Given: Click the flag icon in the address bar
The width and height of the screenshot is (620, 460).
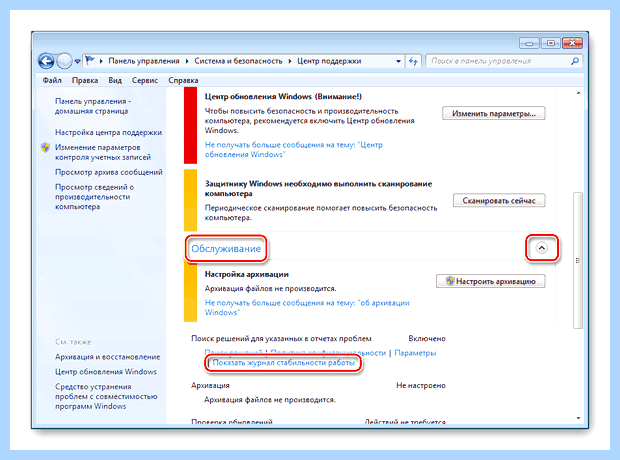Looking at the screenshot, I should coord(90,61).
